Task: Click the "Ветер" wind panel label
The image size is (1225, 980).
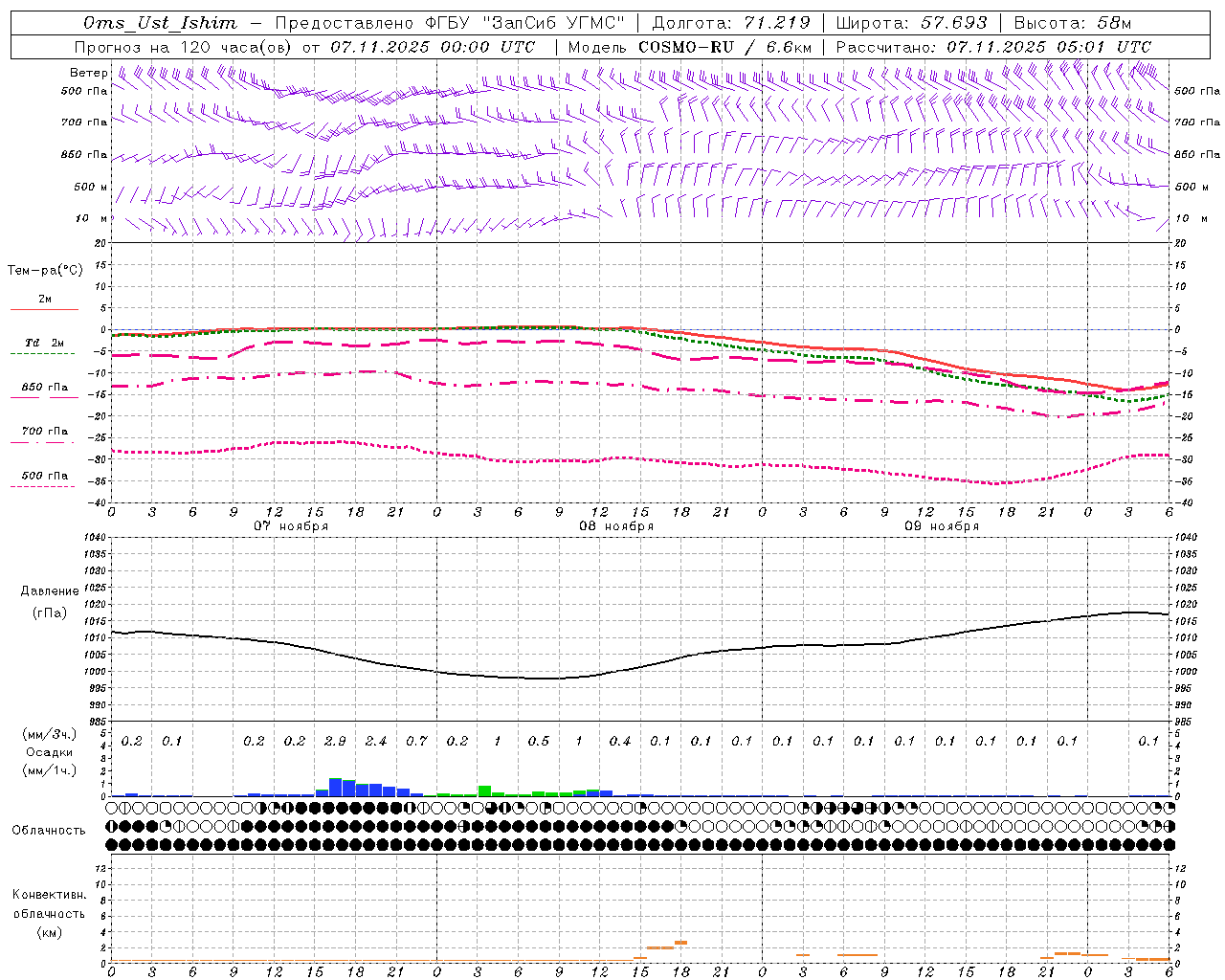Action: point(89,73)
